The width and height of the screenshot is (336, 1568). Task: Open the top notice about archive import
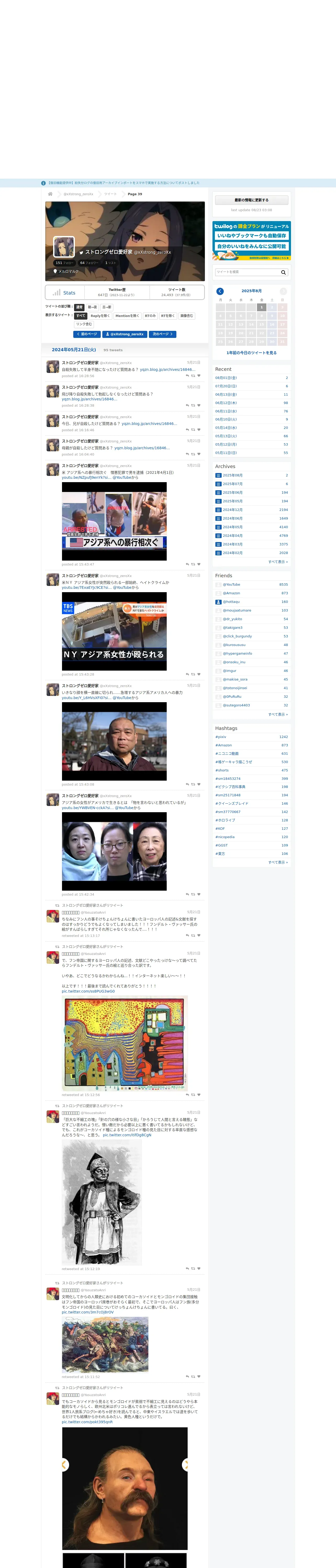124,183
